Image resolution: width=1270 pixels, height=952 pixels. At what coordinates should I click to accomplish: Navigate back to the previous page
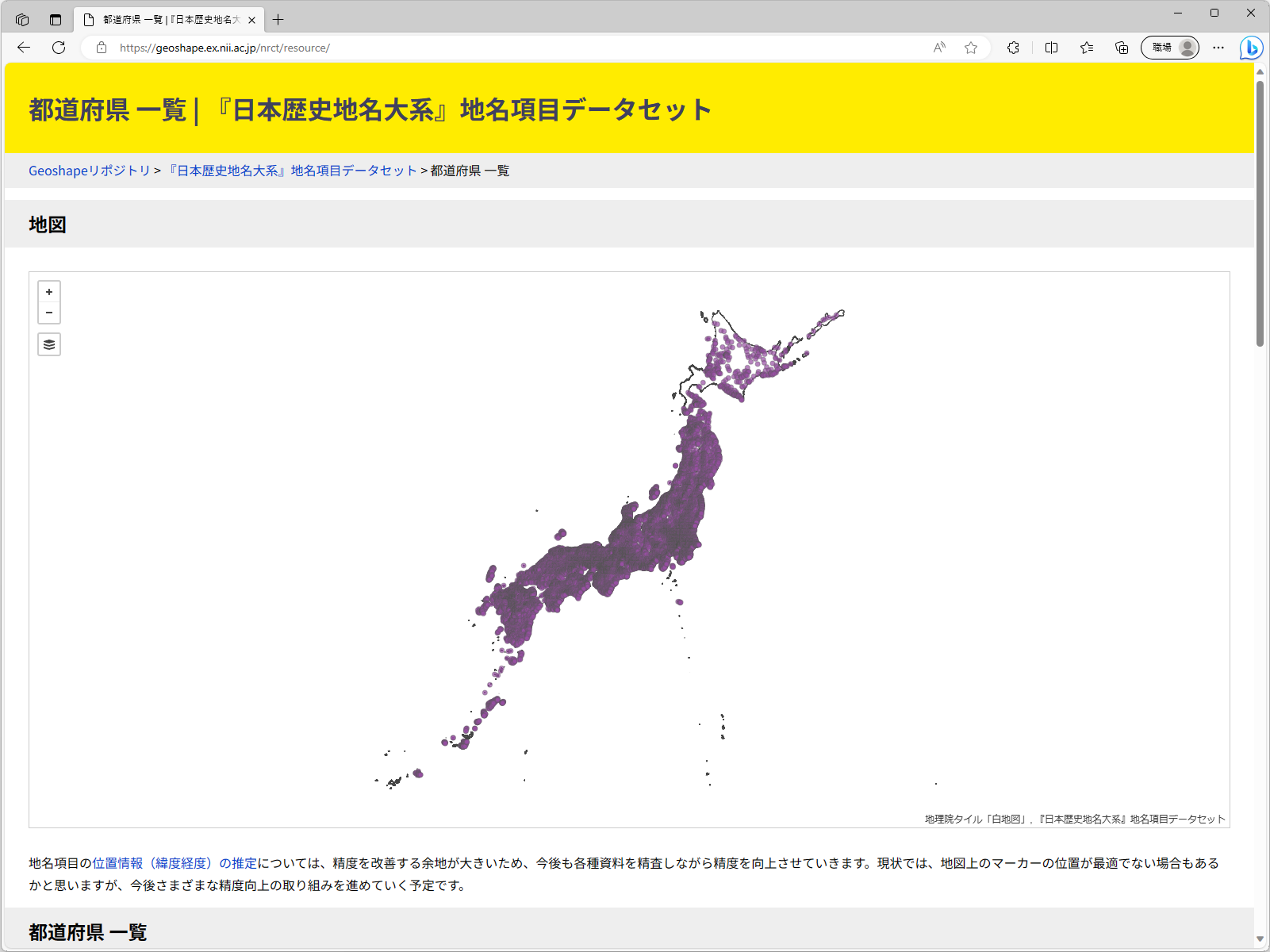(23, 48)
